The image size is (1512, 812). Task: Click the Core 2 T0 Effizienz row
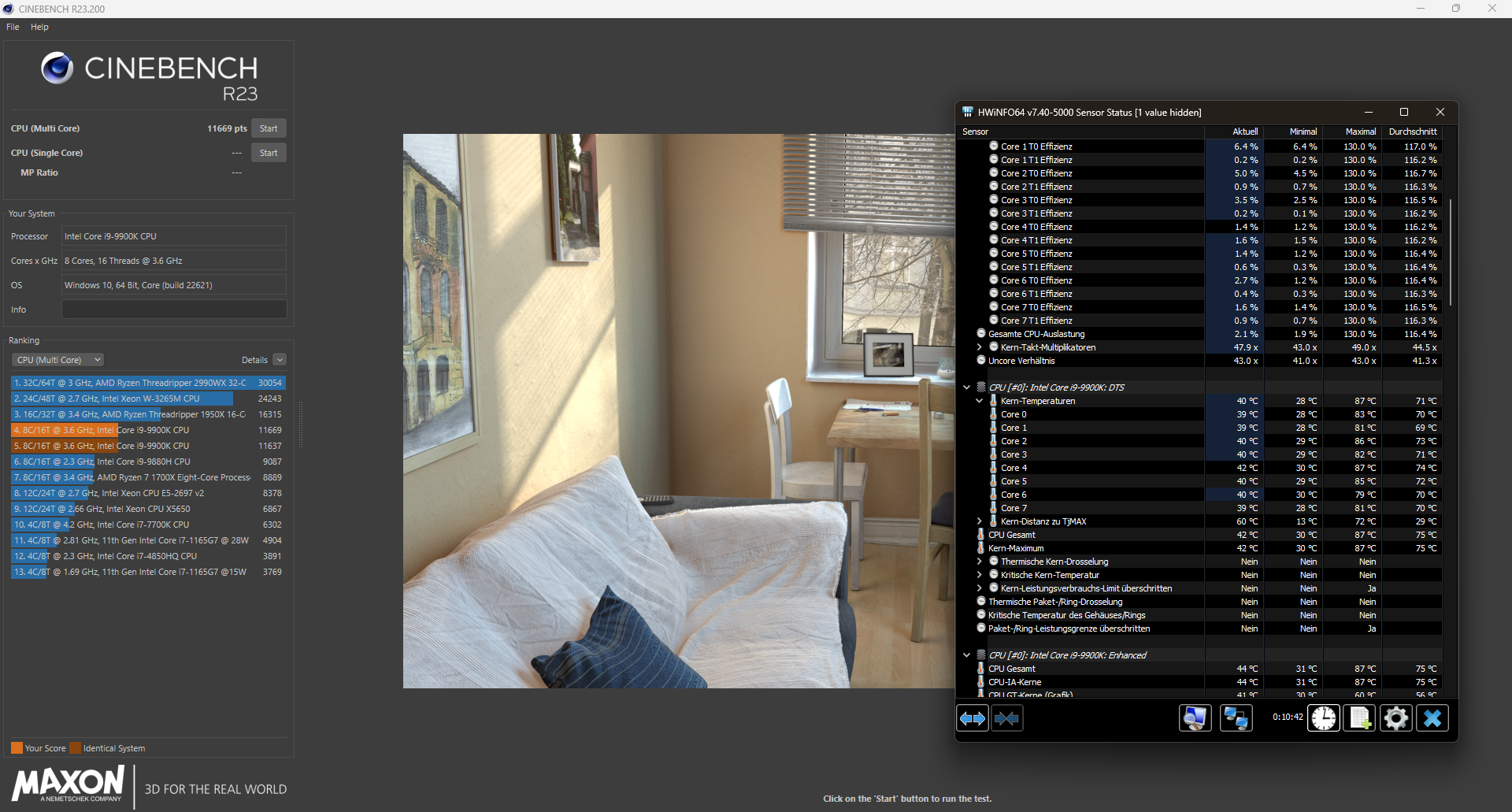tap(1201, 173)
